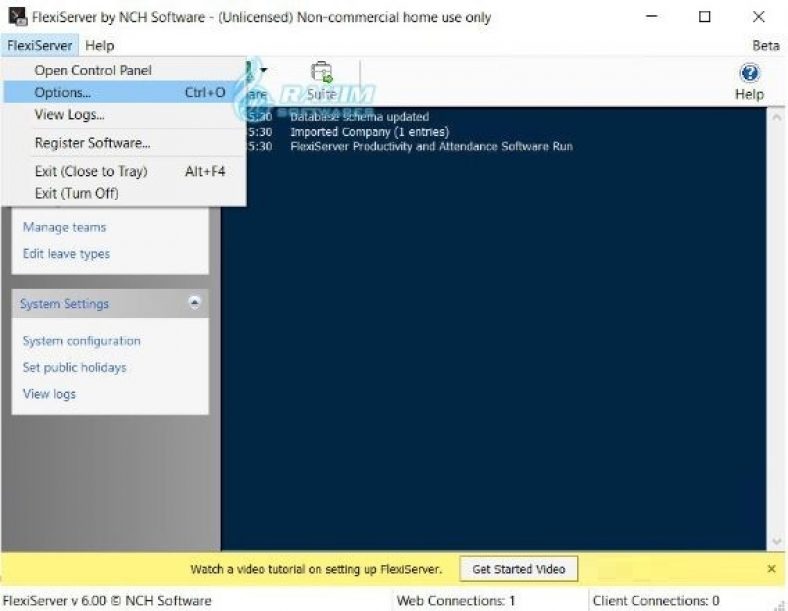Dismiss the yellow tutorial banner

[771, 569]
